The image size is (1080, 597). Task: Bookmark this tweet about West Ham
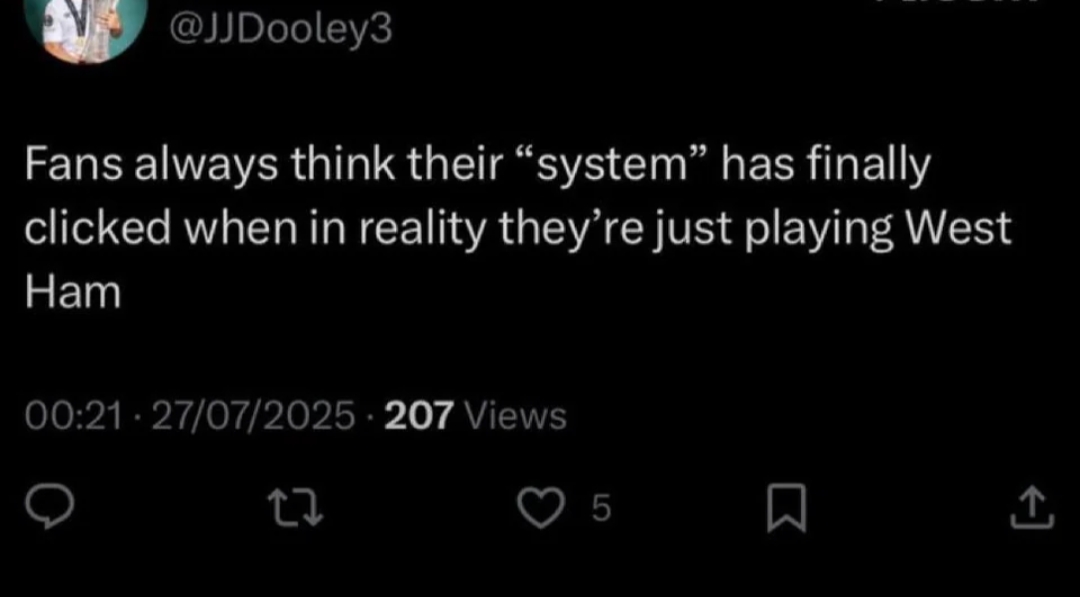[786, 509]
